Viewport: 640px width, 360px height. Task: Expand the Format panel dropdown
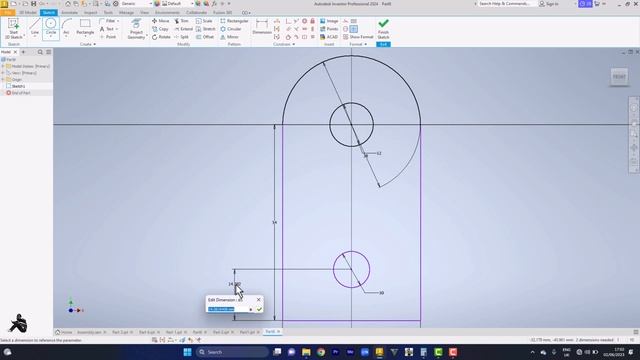pos(358,44)
